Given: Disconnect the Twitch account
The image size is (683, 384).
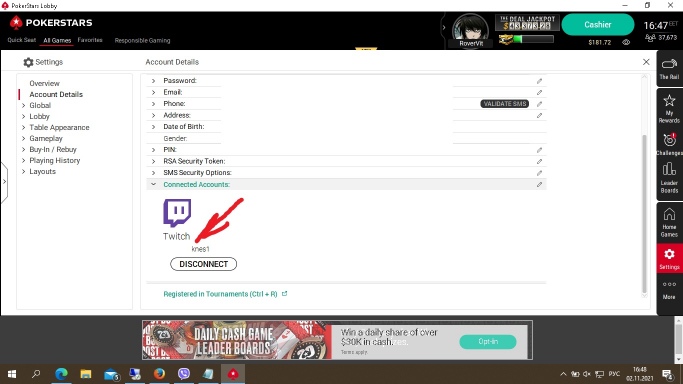Looking at the screenshot, I should click(203, 264).
